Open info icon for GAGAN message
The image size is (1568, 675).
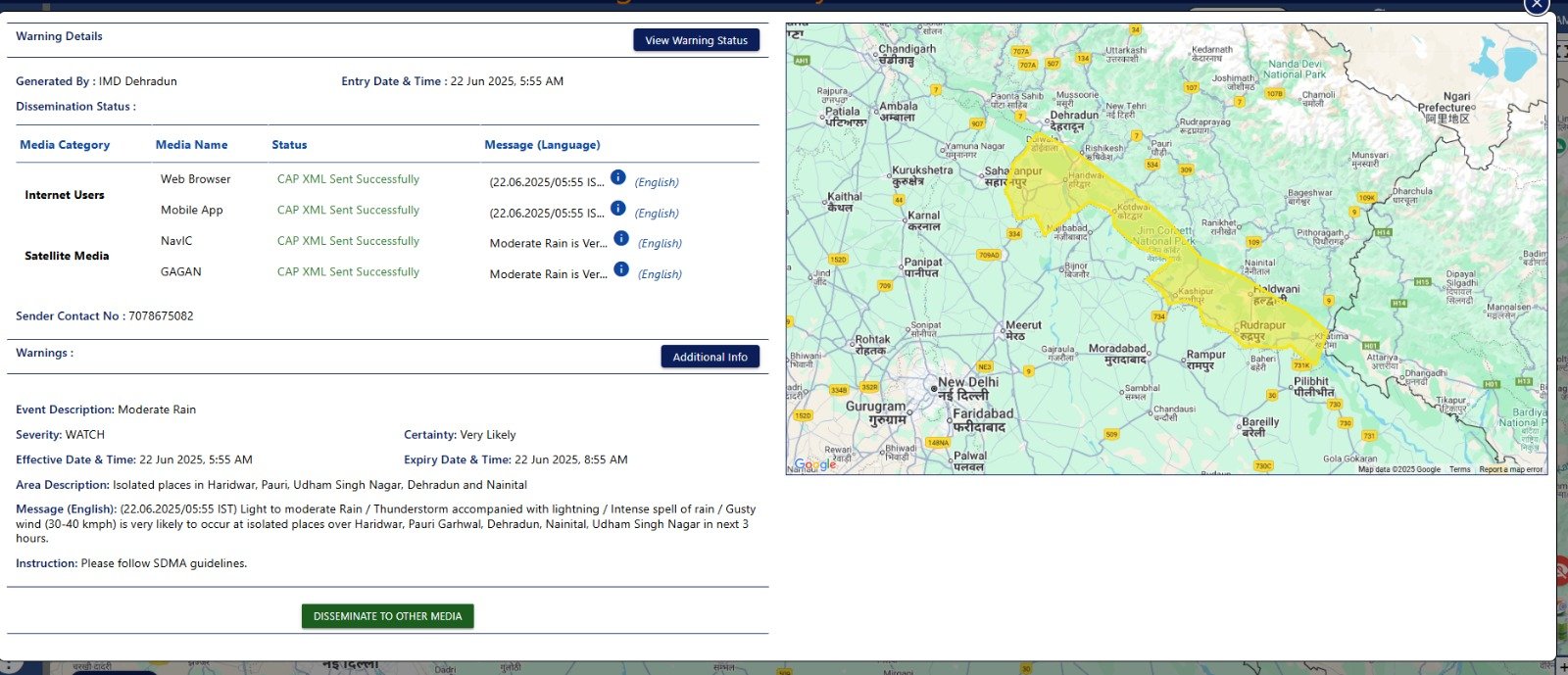click(x=621, y=269)
